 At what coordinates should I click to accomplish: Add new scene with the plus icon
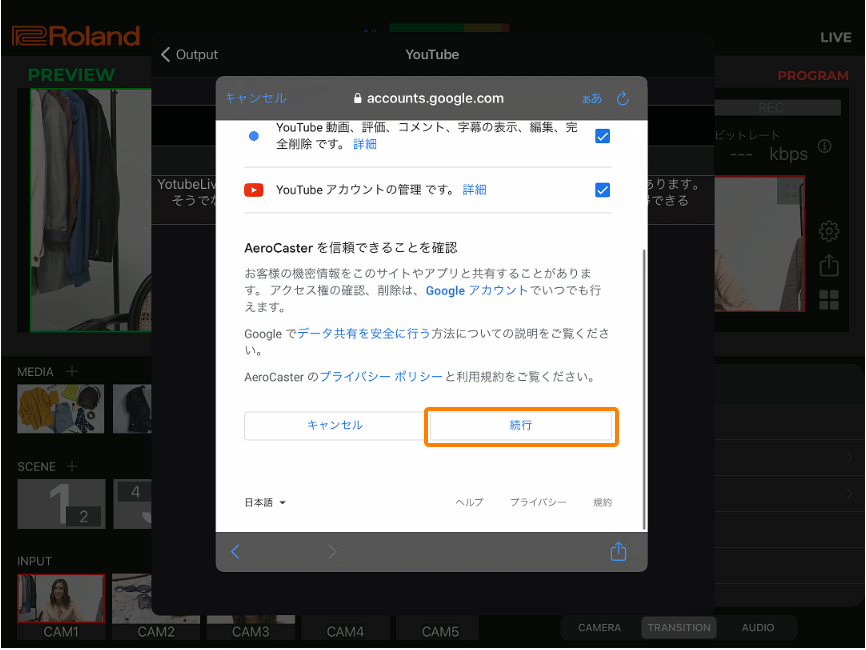click(x=72, y=466)
